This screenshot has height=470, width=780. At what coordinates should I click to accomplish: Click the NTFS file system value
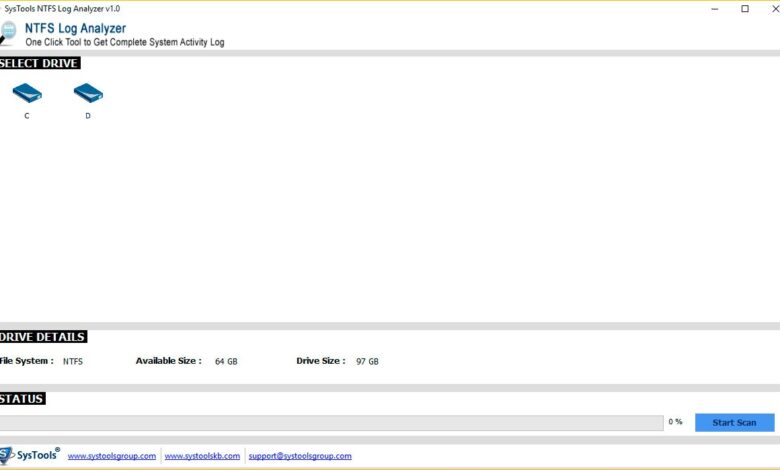tap(73, 362)
